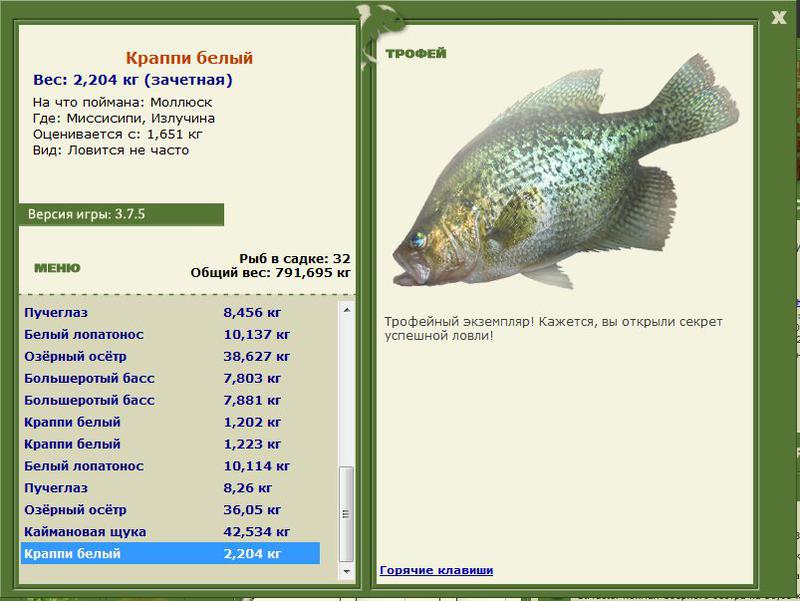Select Краппи белый 1,223 кг row
Image resolution: width=800 pixels, height=601 pixels.
(x=170, y=444)
